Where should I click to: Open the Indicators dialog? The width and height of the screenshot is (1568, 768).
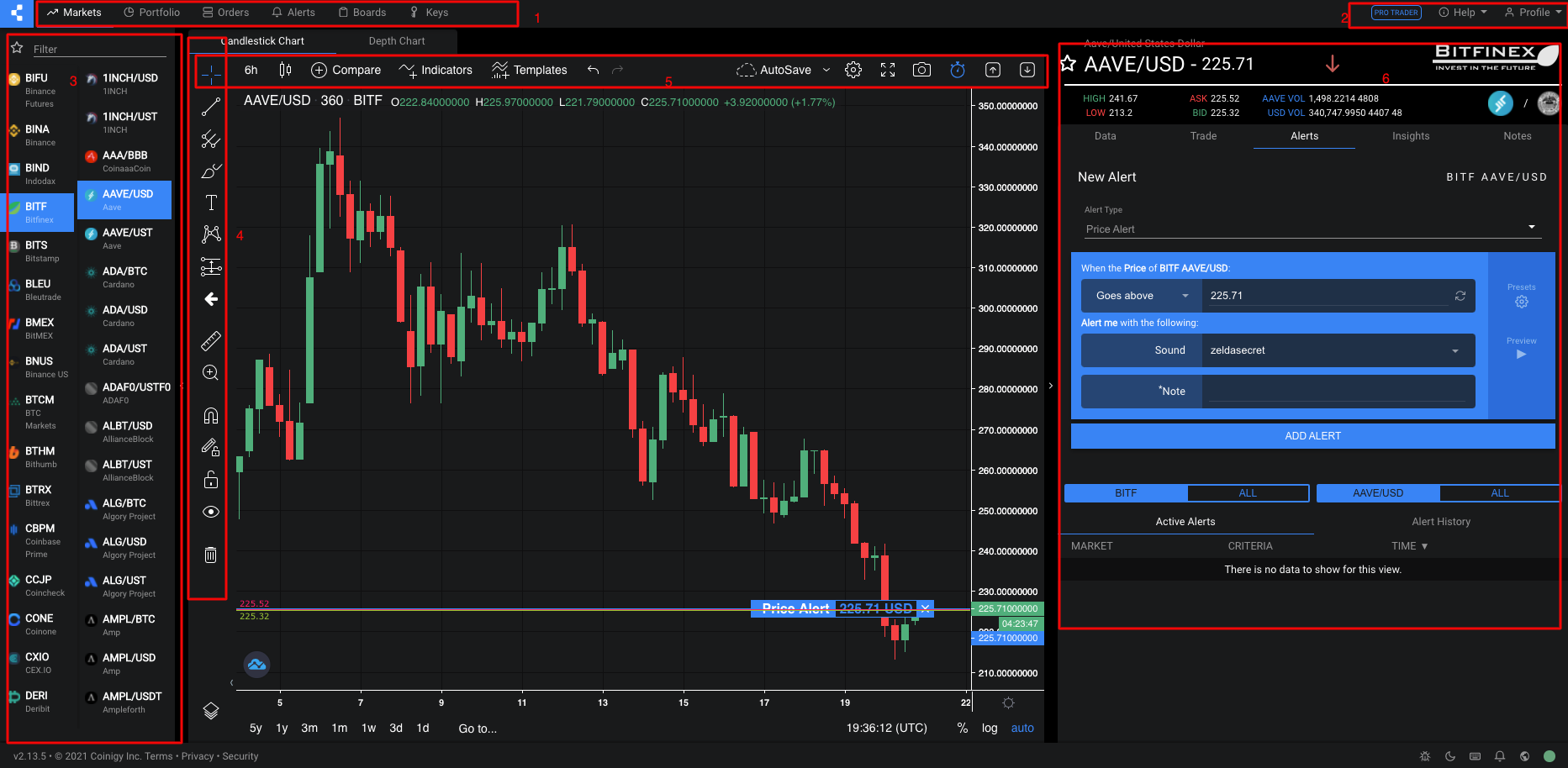point(436,70)
